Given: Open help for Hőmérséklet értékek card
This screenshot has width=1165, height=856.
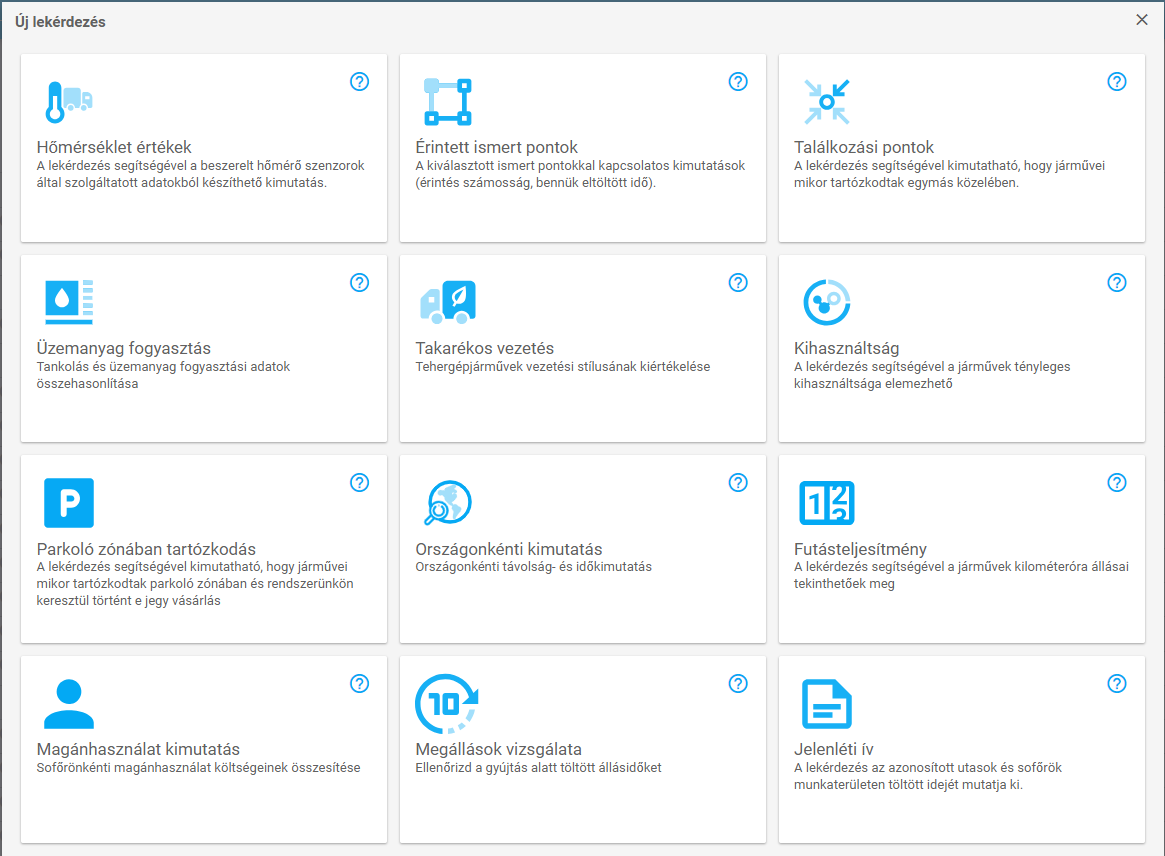Looking at the screenshot, I should (x=360, y=82).
